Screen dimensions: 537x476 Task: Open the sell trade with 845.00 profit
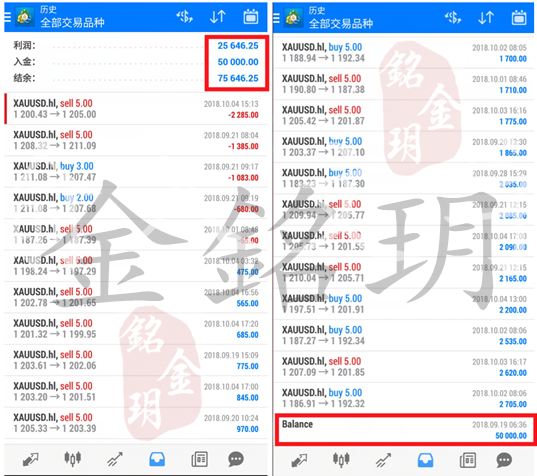(136, 392)
